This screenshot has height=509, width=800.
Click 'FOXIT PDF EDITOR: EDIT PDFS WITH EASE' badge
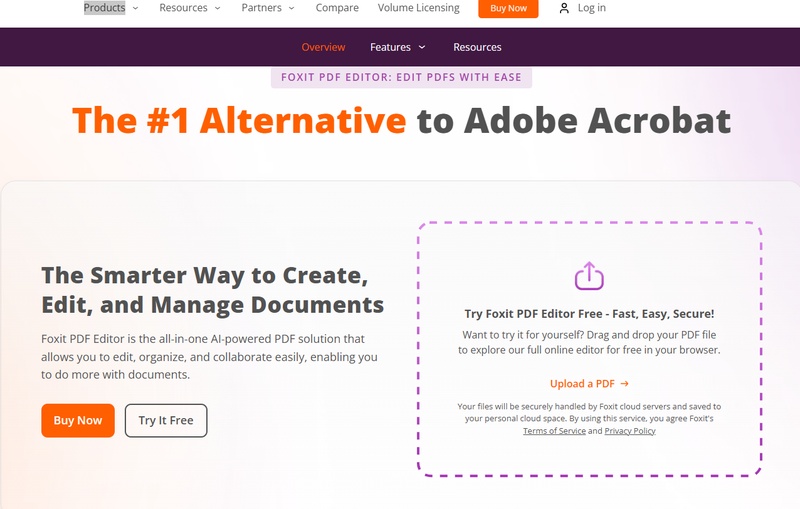coord(402,78)
